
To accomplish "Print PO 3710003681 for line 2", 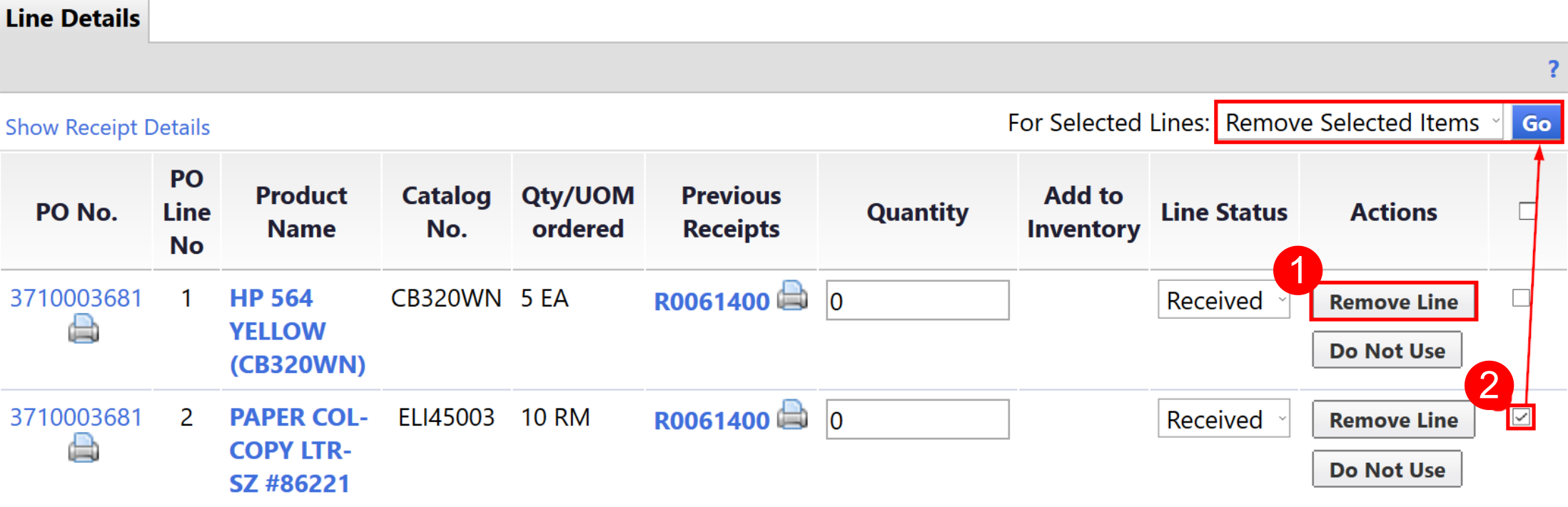I will pos(84,449).
